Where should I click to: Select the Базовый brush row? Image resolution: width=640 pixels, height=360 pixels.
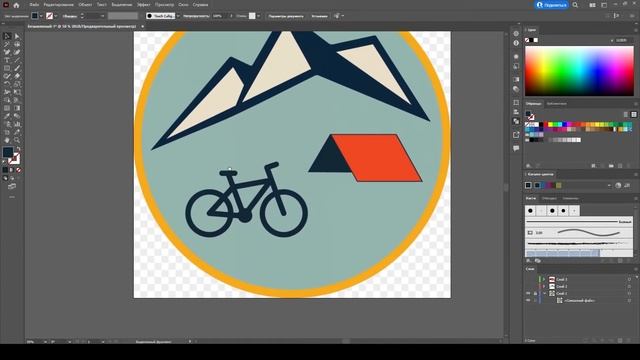coord(578,222)
